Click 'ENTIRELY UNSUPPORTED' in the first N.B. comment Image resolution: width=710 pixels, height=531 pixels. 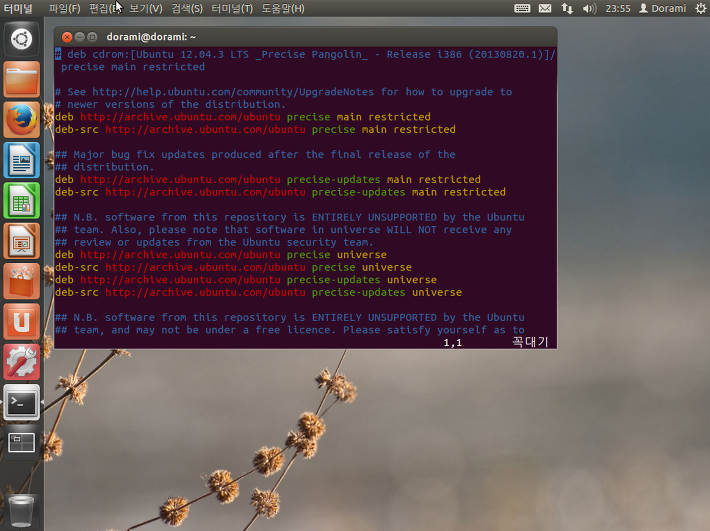374,217
